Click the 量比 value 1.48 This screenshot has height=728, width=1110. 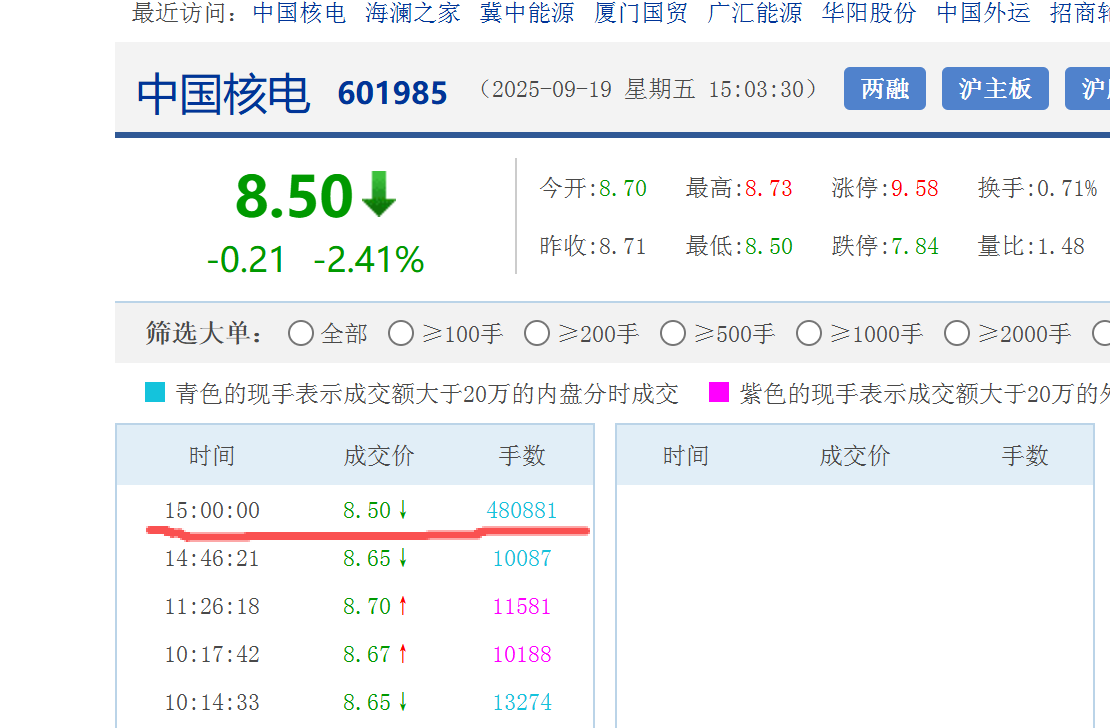coord(1060,246)
